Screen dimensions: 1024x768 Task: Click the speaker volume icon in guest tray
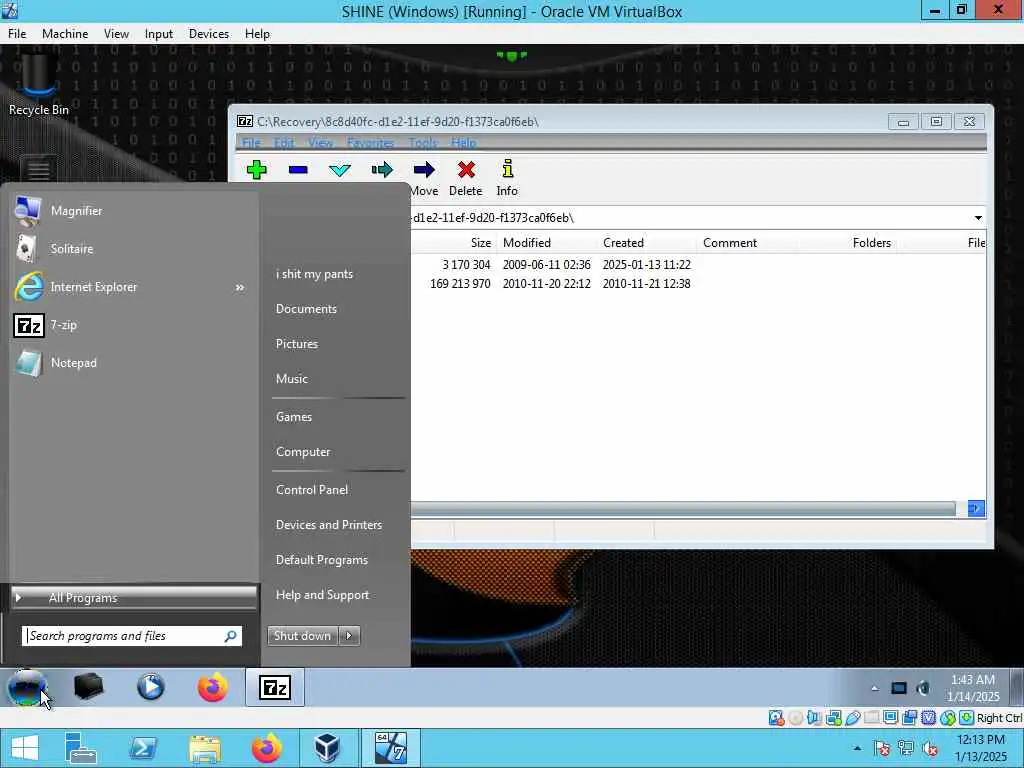pyautogui.click(x=923, y=688)
